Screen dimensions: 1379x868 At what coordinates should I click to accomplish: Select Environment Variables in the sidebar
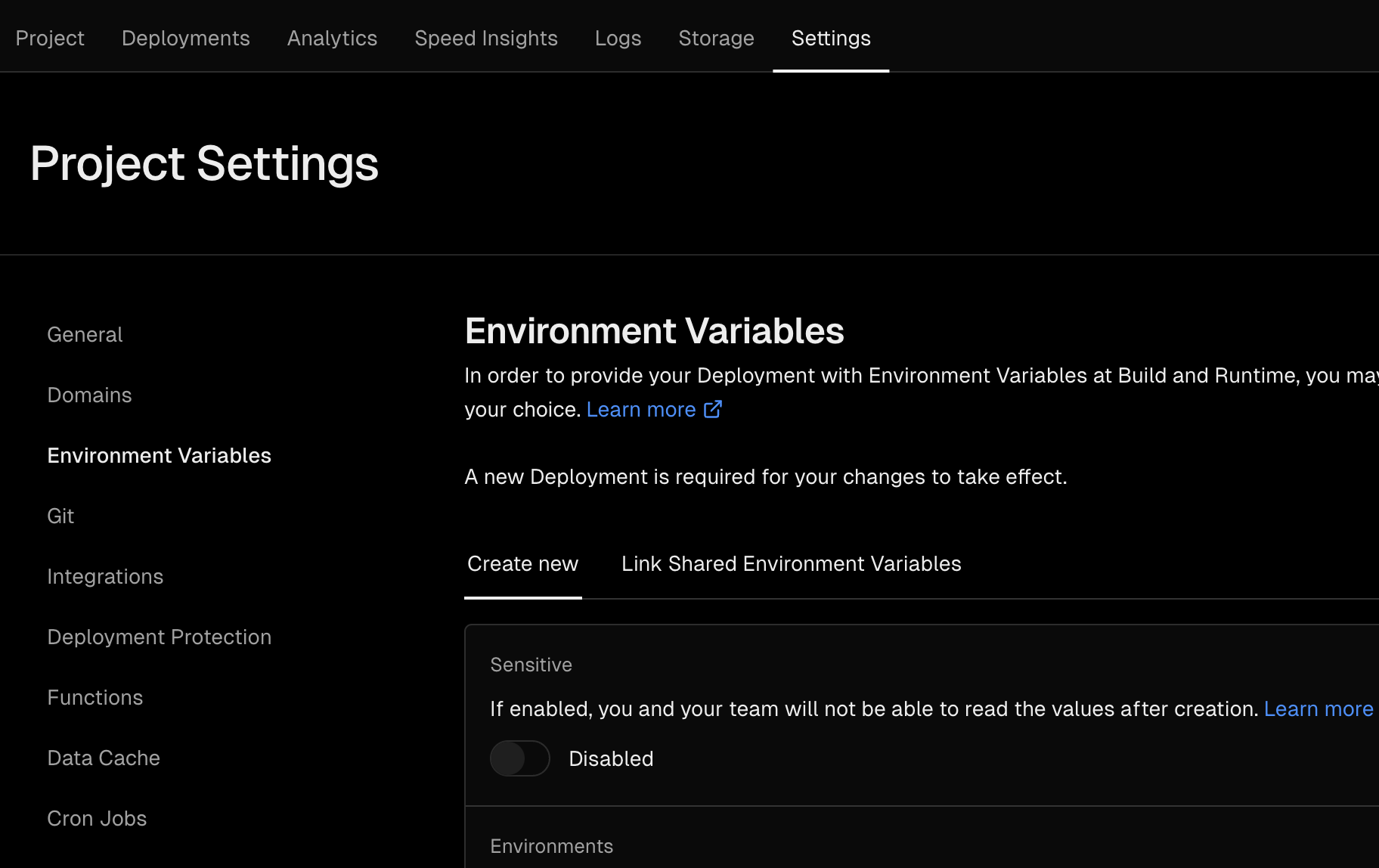pyautogui.click(x=159, y=455)
